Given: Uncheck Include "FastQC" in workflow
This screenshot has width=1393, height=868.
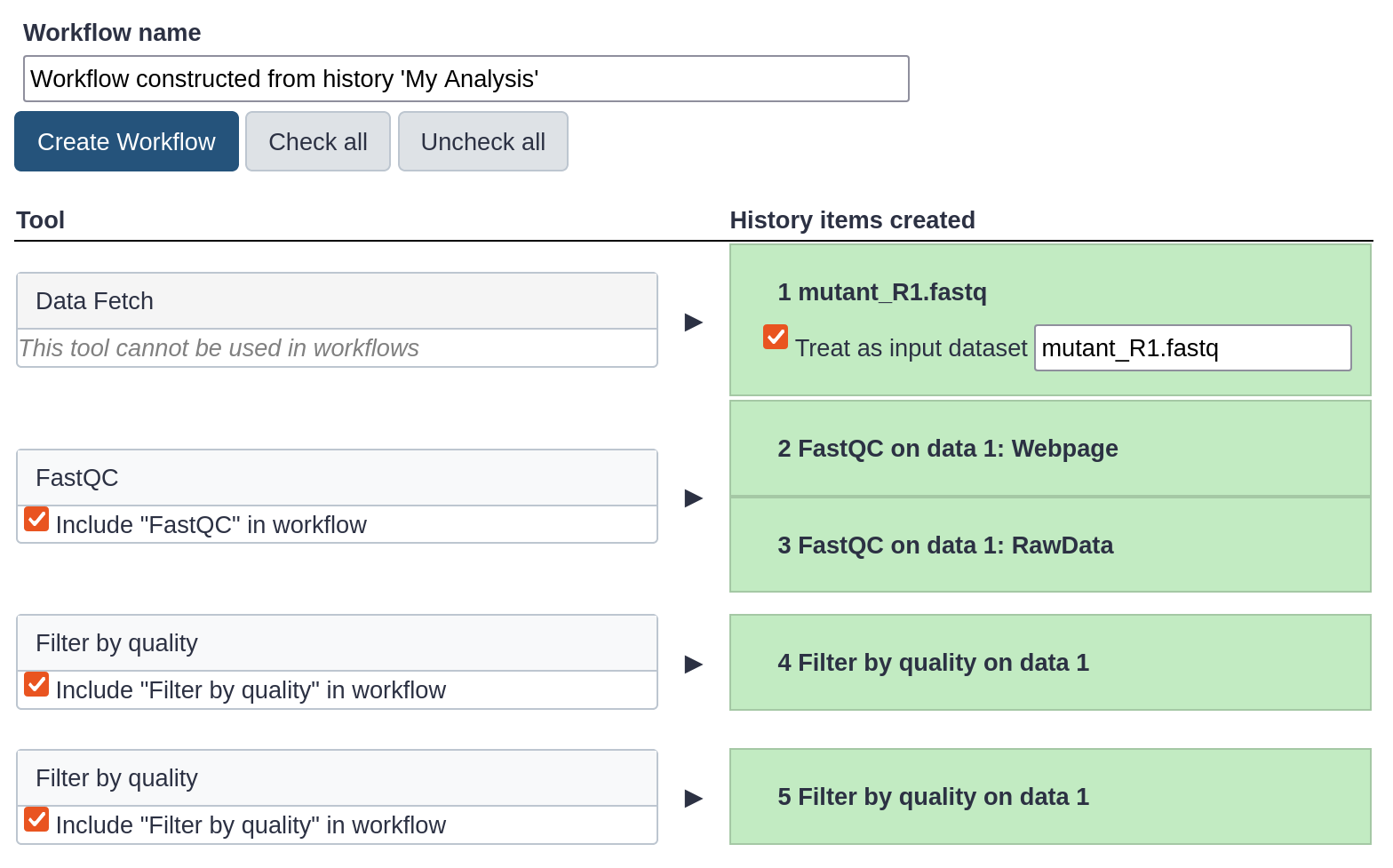Looking at the screenshot, I should click(x=36, y=519).
